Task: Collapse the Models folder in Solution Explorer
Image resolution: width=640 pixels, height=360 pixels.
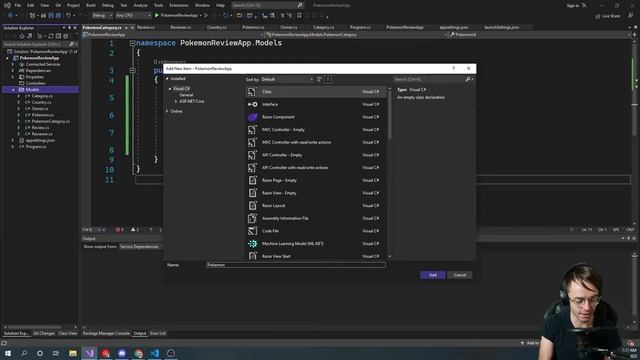Action: click(13, 89)
